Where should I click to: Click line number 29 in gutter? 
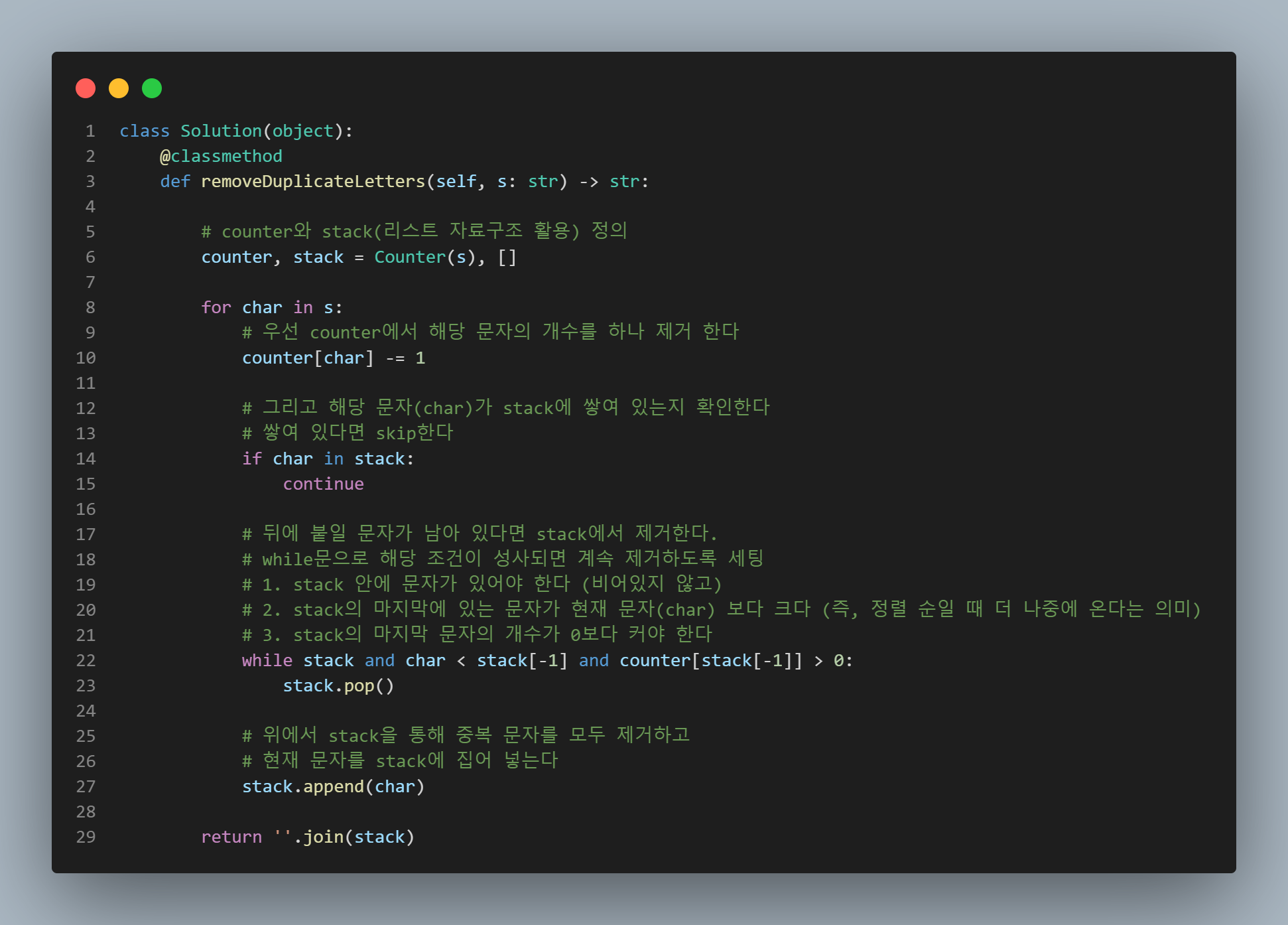click(x=86, y=837)
